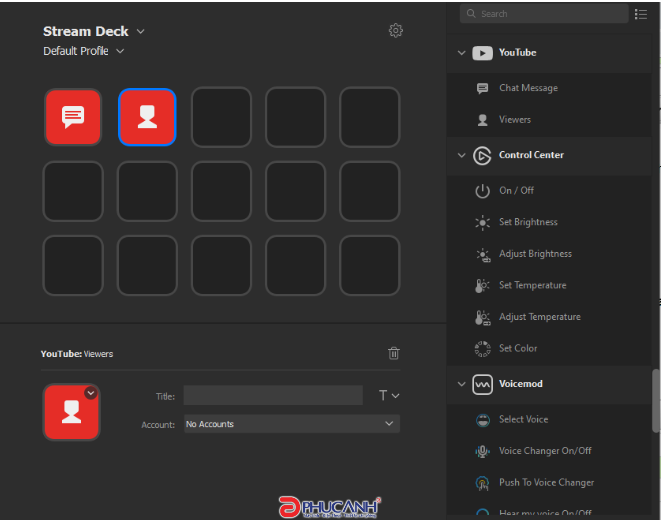Delete the YouTube Viewers action with trash icon
Viewport: 661px width, 520px height.
point(394,353)
